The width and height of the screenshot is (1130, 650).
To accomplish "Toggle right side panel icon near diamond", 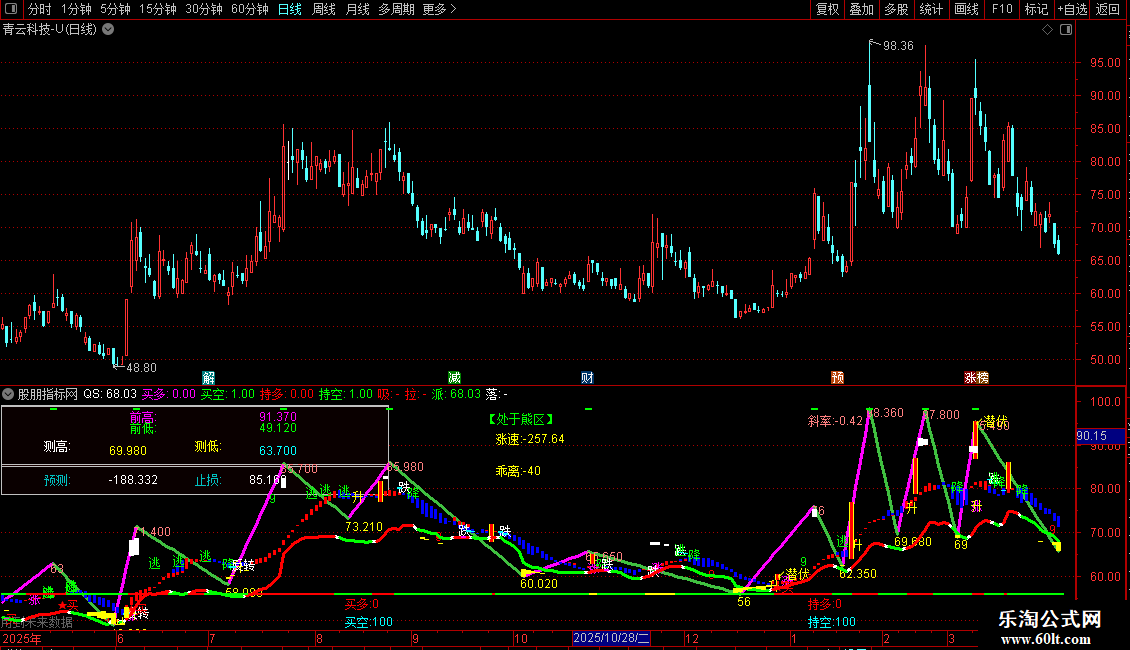I will pos(1066,30).
